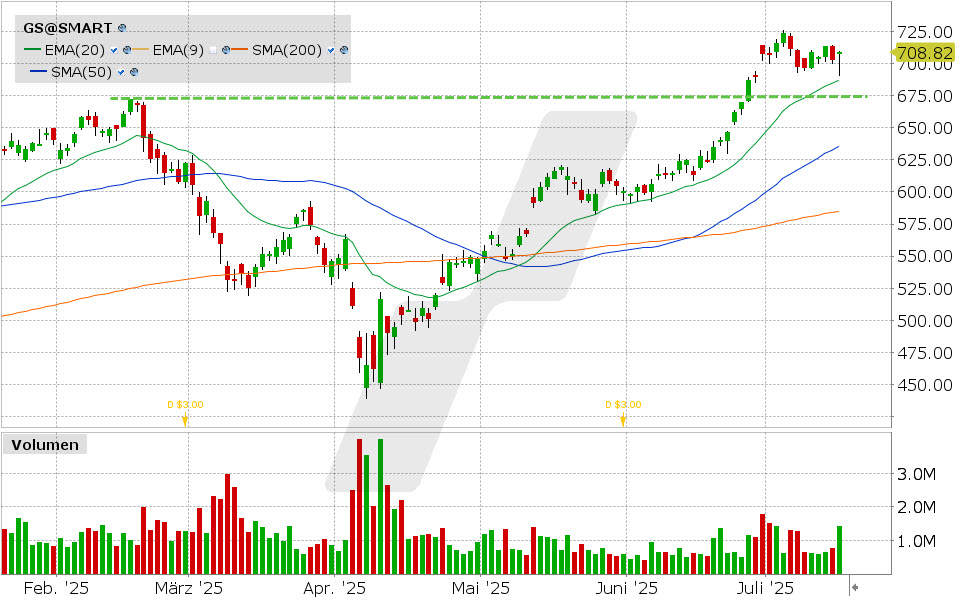Open the SMA(200) settings icon
This screenshot has width=960, height=600.
click(x=344, y=50)
